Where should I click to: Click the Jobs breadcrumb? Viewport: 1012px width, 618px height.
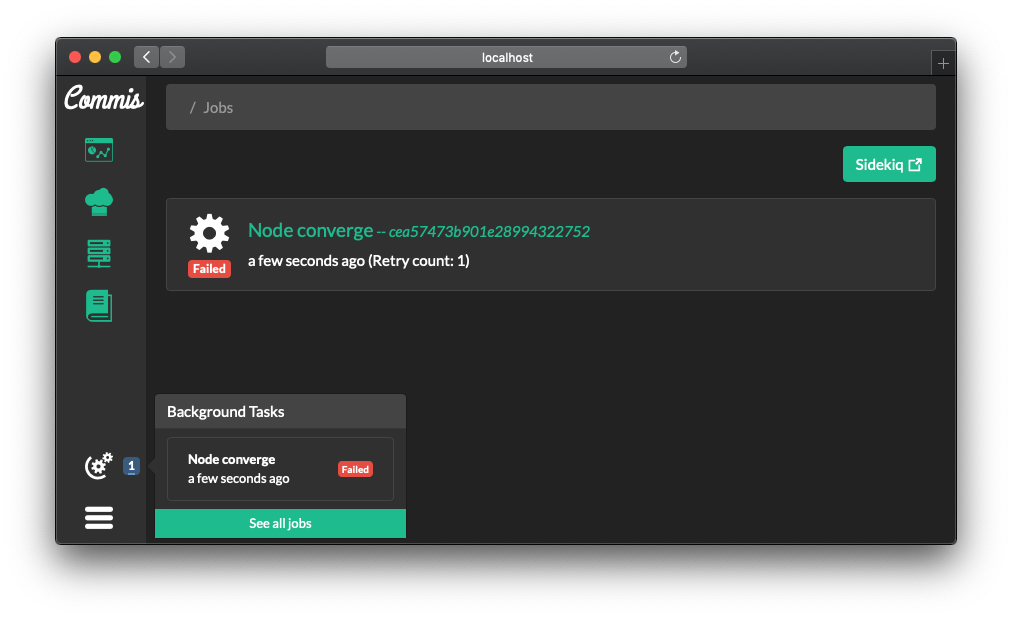[218, 108]
